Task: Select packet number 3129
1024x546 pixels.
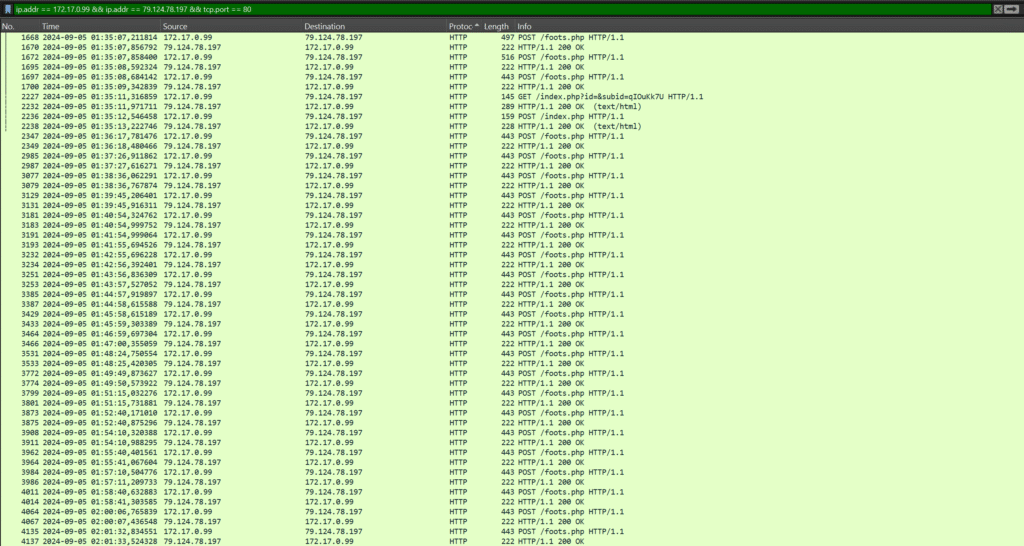Action: pyautogui.click(x=512, y=195)
